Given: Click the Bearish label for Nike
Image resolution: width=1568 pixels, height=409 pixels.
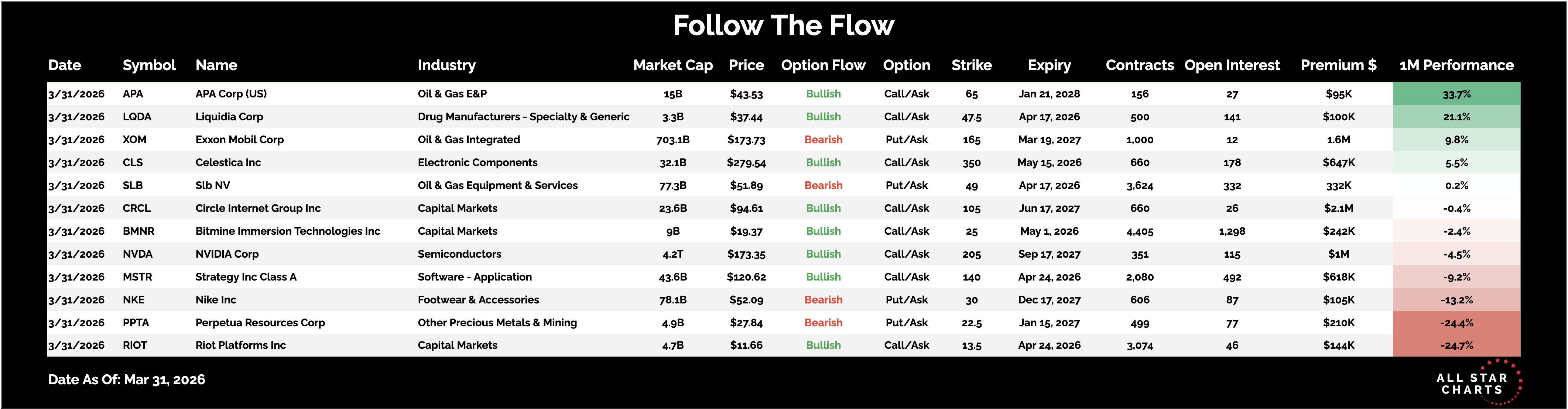Looking at the screenshot, I should click(x=823, y=299).
